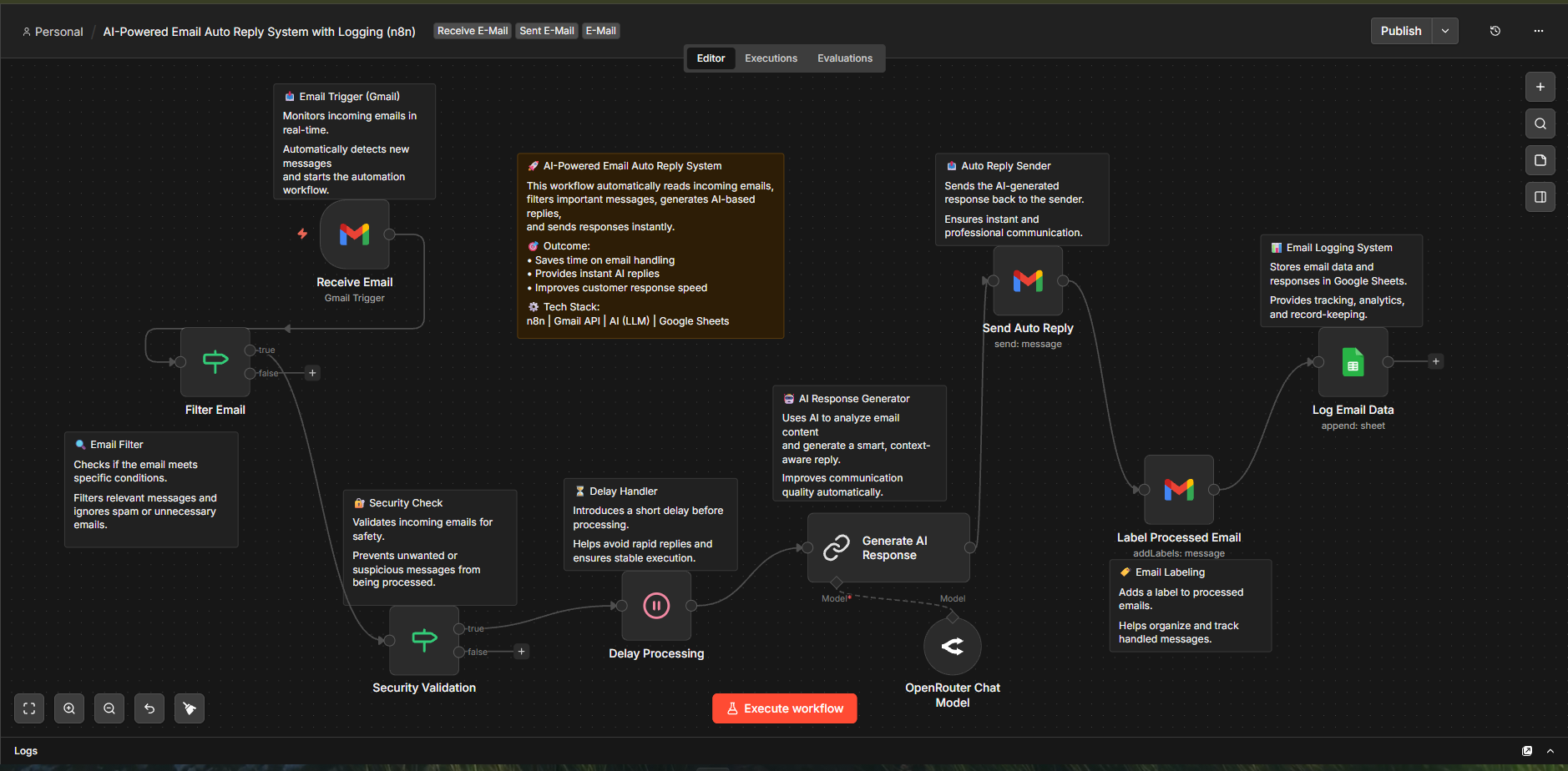Click the Logs panel label
This screenshot has height=771, width=1568.
[26, 751]
